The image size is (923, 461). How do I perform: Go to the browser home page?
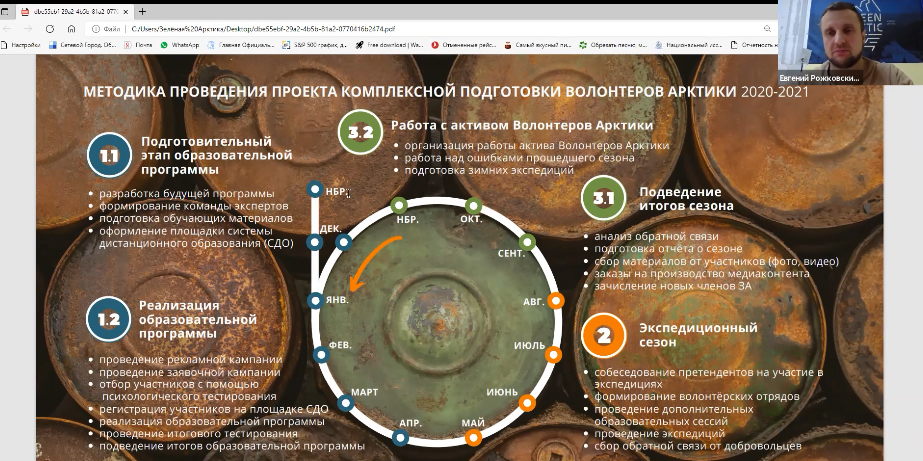(71, 28)
